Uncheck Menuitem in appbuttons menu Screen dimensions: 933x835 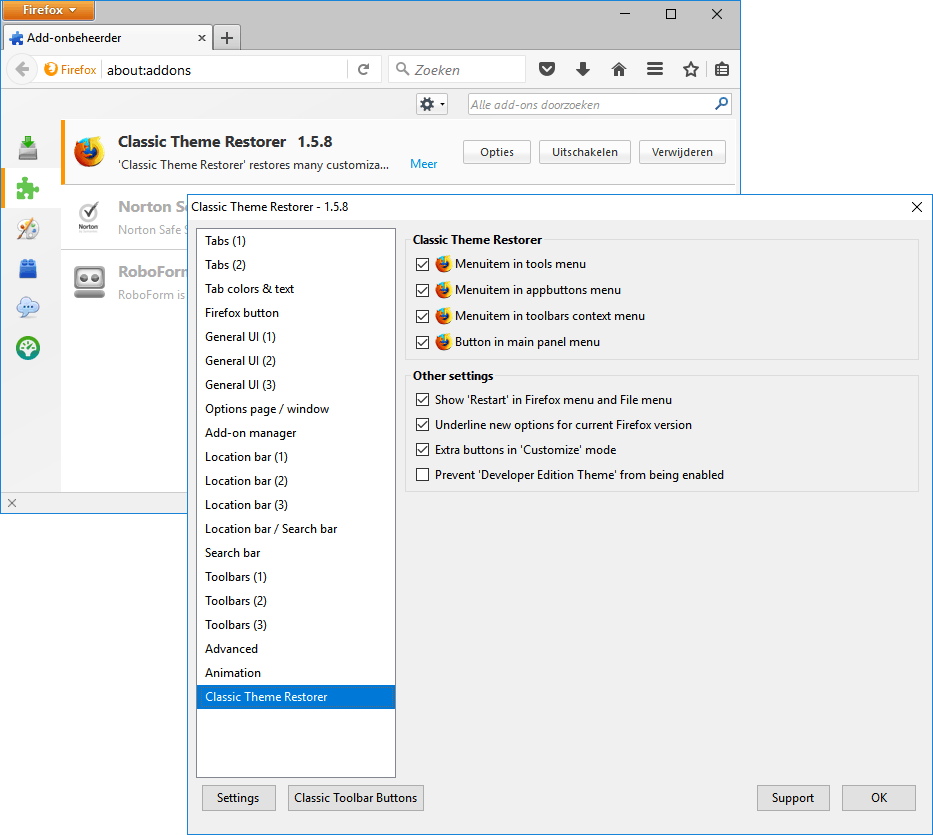tap(422, 290)
